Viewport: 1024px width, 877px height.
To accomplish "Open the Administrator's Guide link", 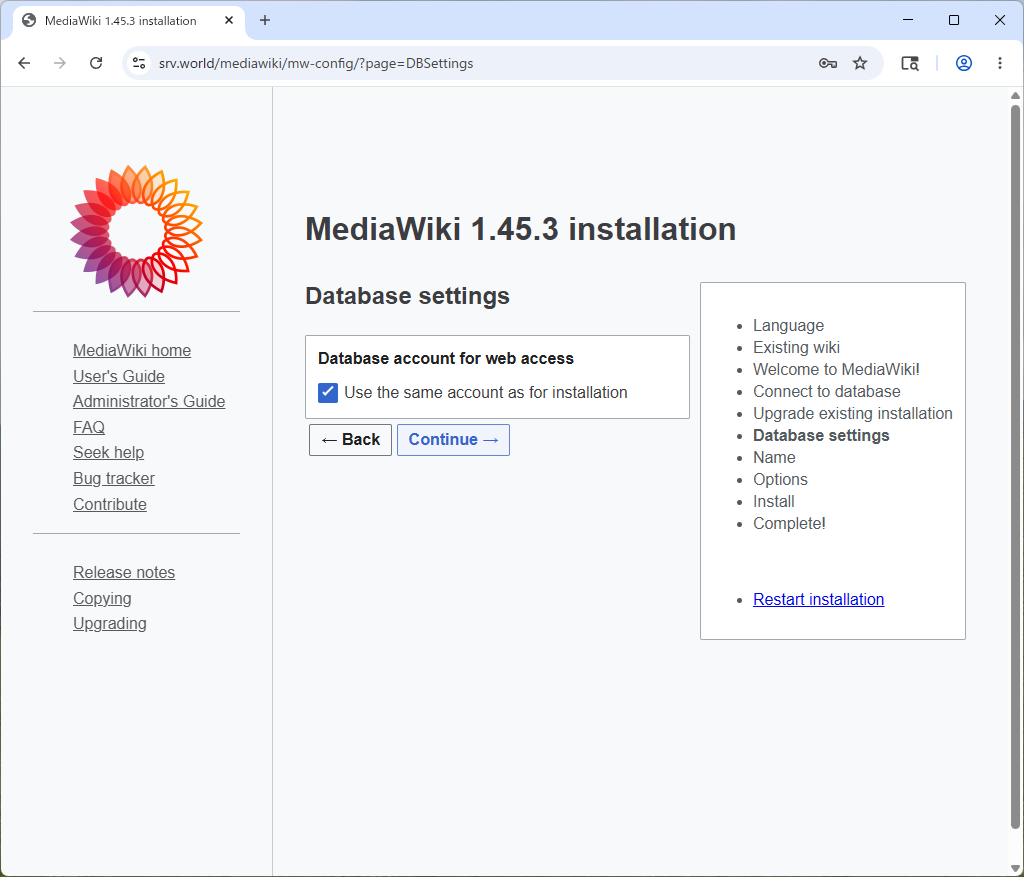I will click(149, 402).
